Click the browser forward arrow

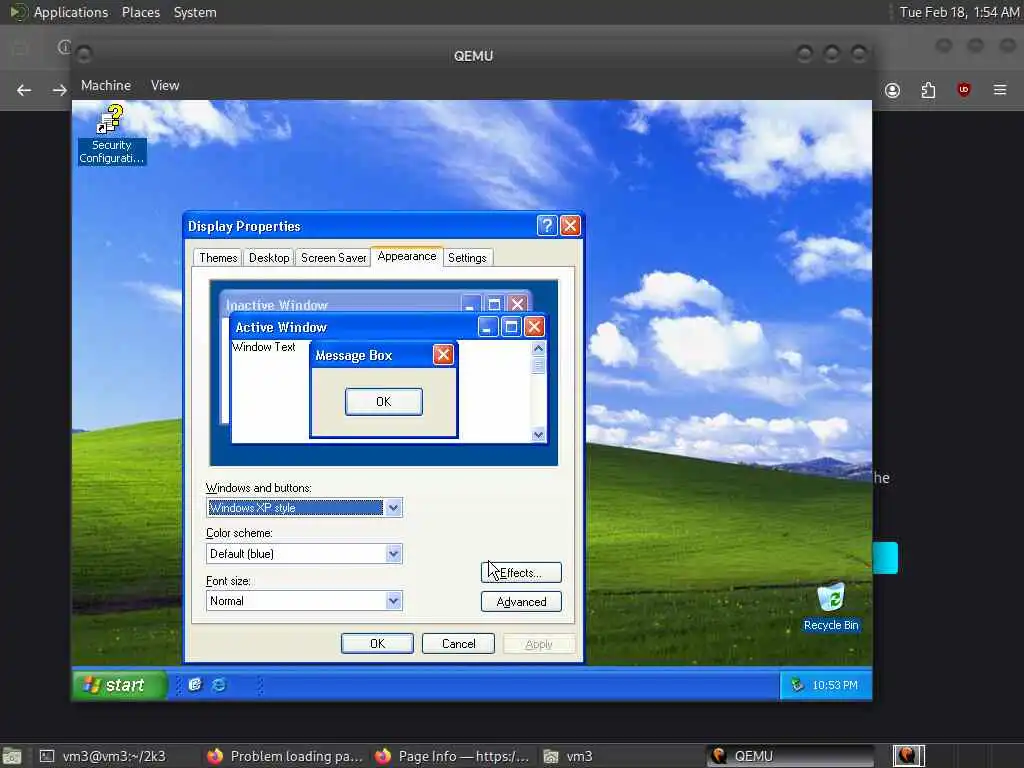point(59,90)
